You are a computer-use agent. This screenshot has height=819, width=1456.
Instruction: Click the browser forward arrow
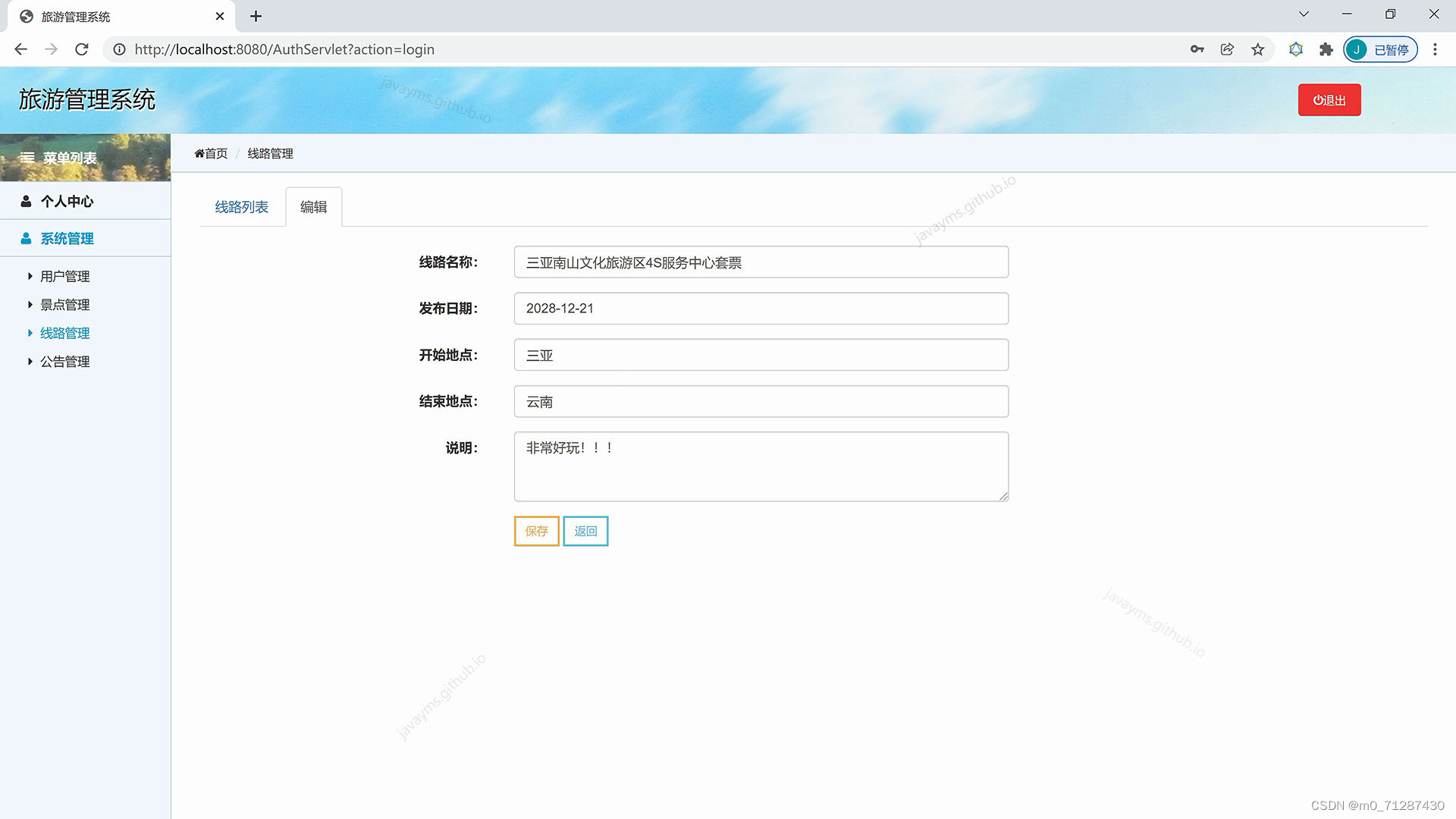click(51, 49)
